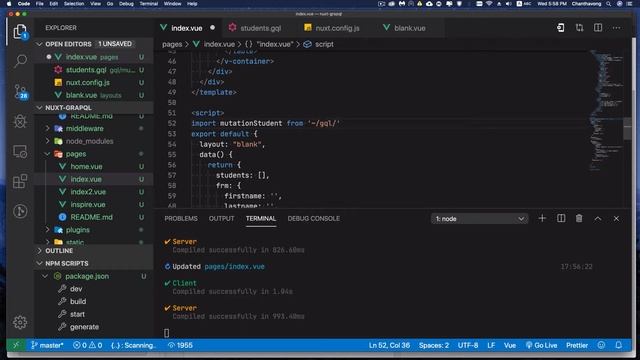Run the dev npm script
This screenshot has height=360, width=640.
tap(76, 289)
